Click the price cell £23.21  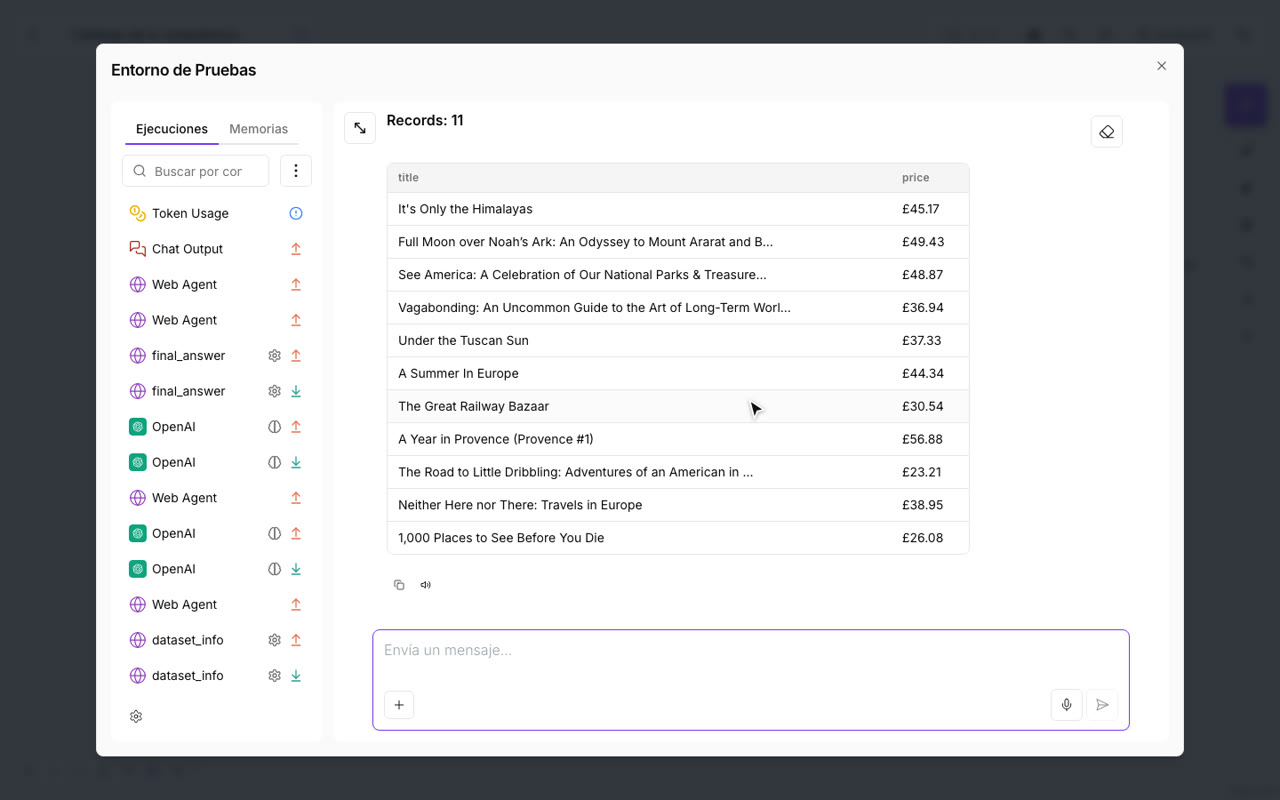tap(921, 472)
